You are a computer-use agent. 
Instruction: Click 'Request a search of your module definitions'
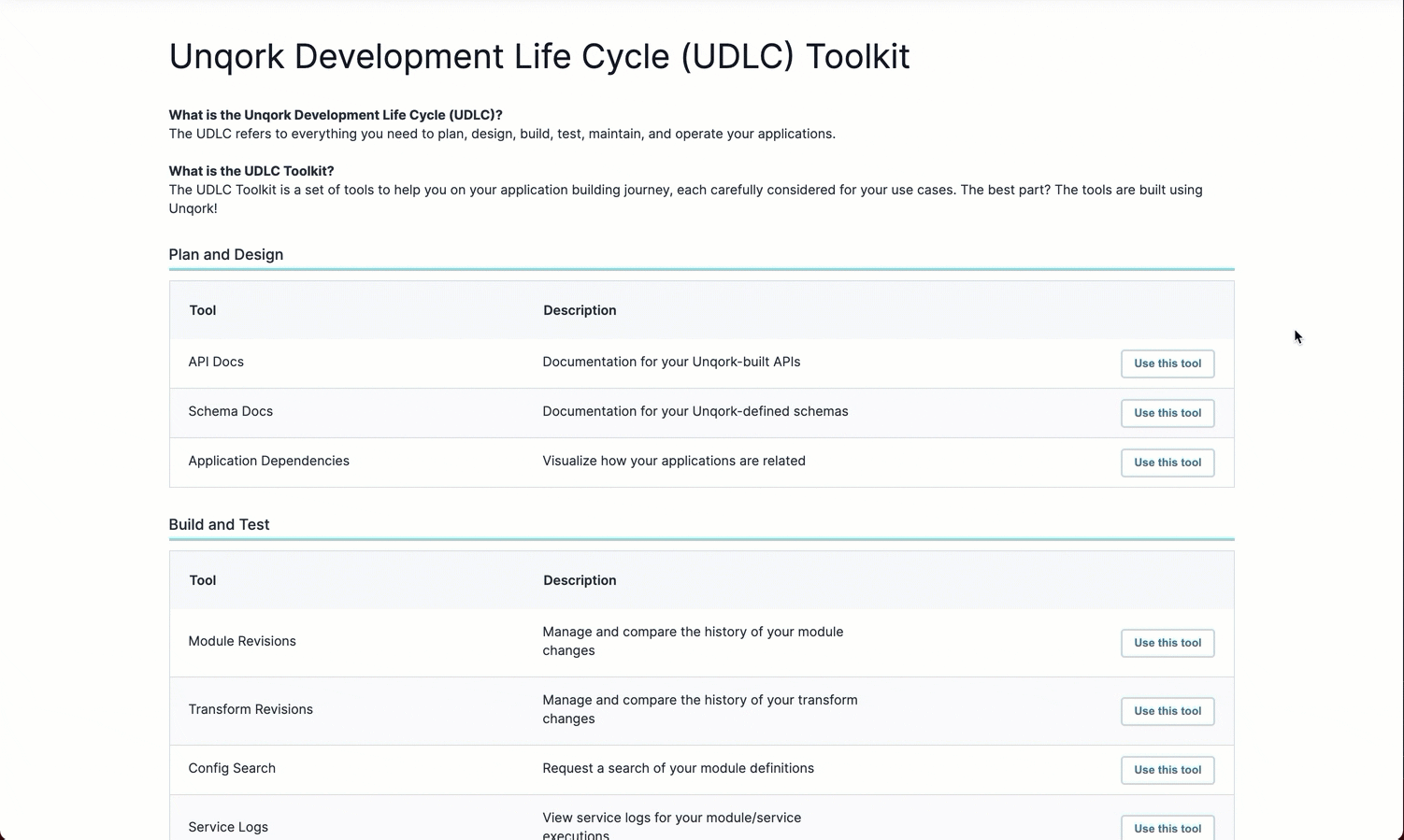pyautogui.click(x=678, y=768)
